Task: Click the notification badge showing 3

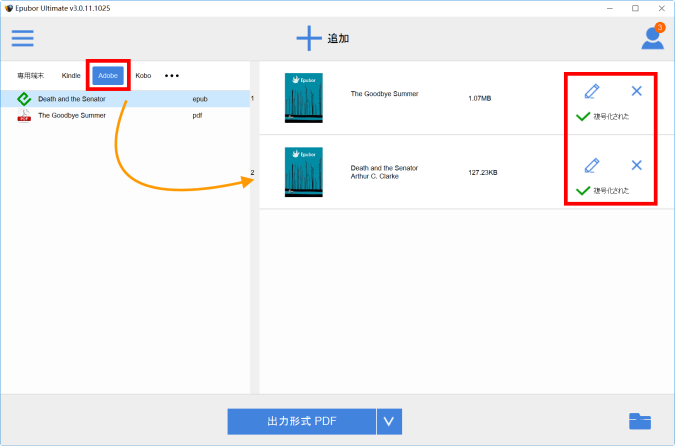Action: pyautogui.click(x=660, y=28)
